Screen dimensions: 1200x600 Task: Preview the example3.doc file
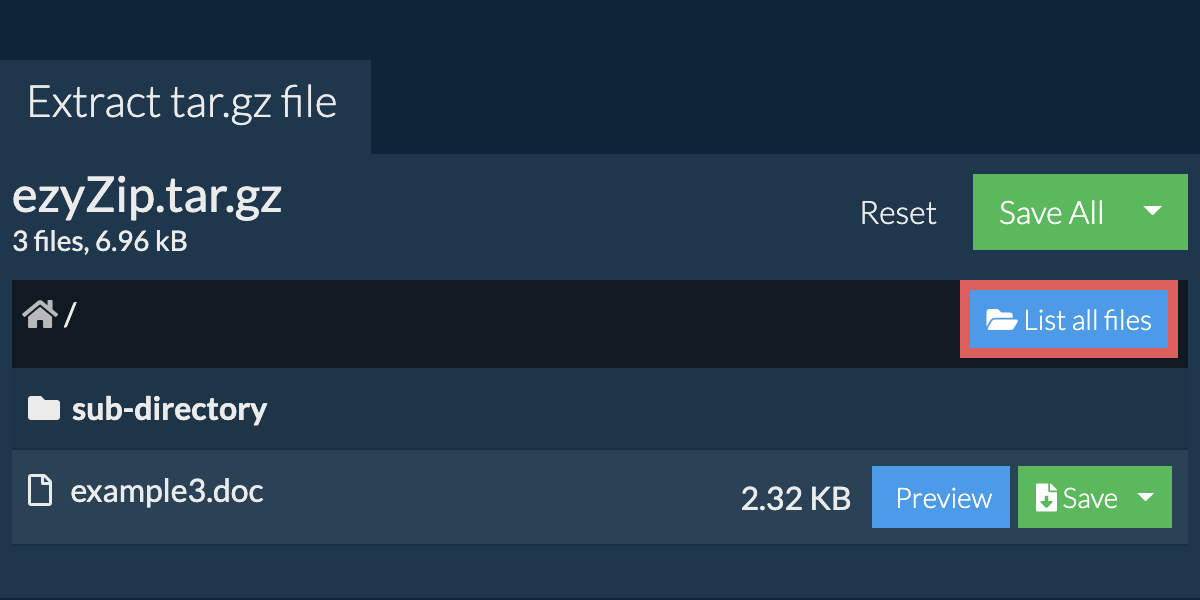coord(943,497)
